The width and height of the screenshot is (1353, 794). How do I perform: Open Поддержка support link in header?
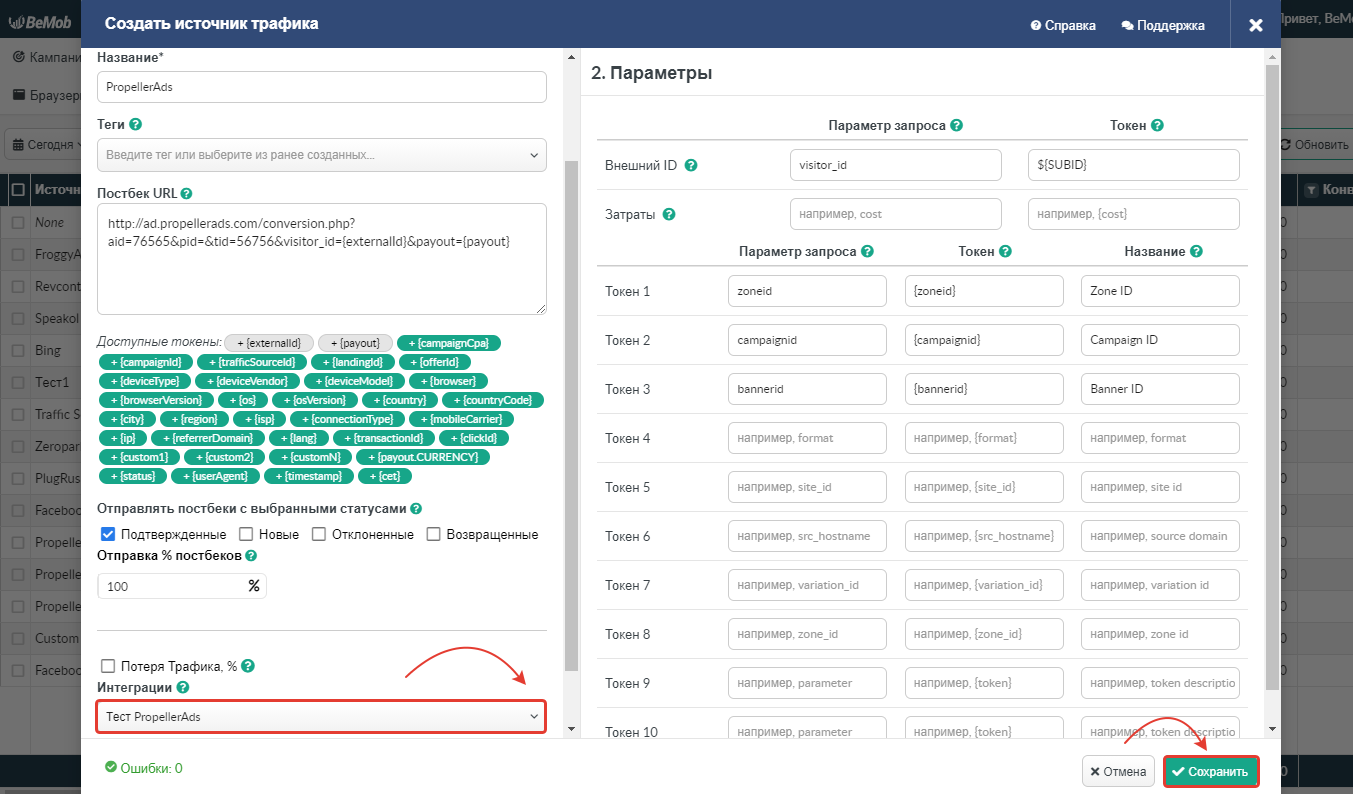point(1163,25)
